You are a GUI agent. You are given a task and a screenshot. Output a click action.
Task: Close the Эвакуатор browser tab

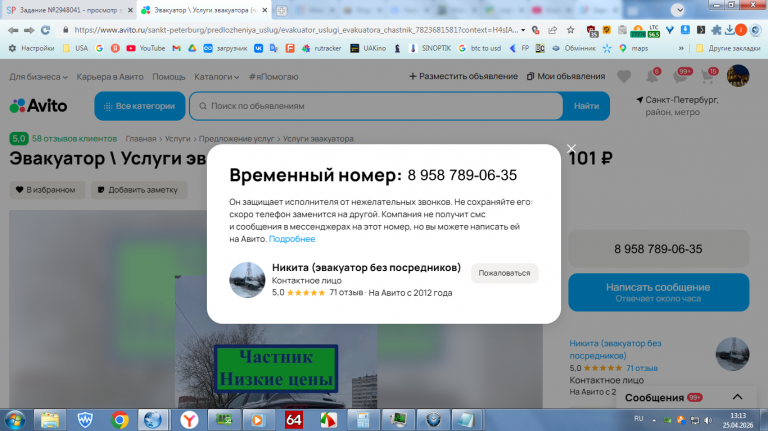(x=265, y=10)
